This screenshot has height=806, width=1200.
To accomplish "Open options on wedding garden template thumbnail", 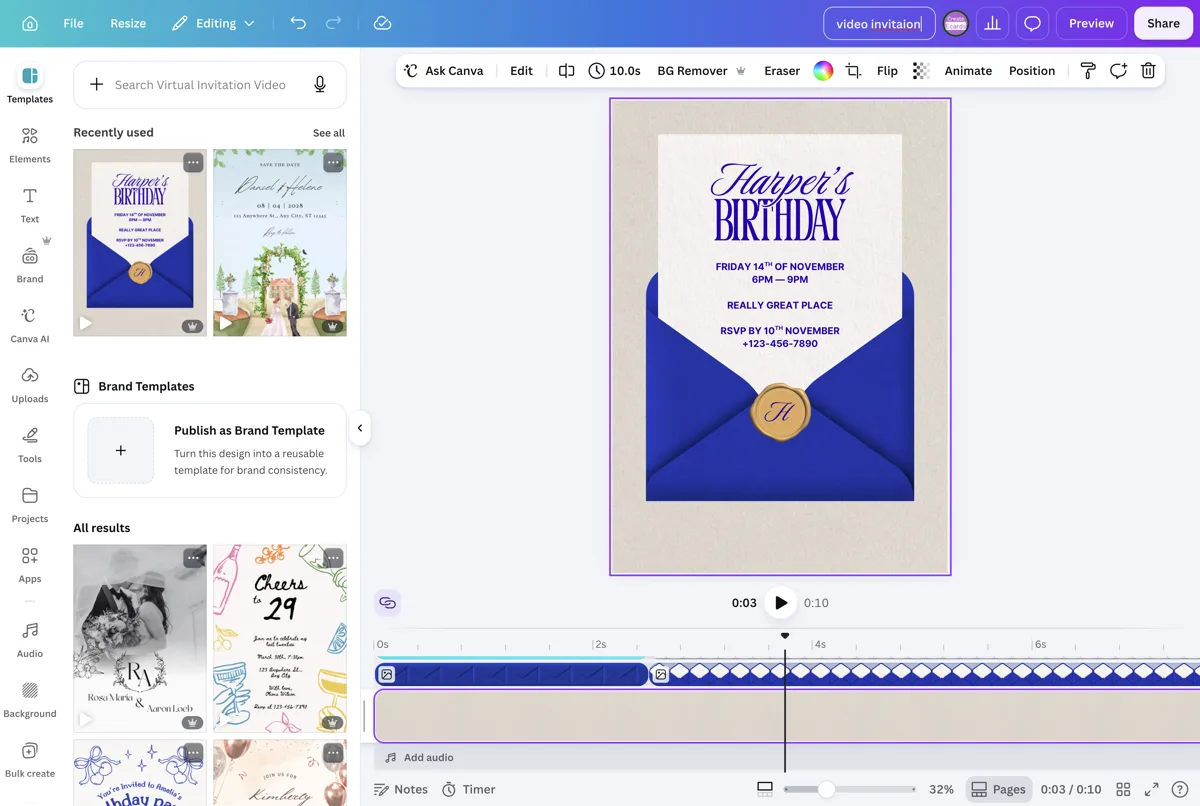I will click(333, 162).
